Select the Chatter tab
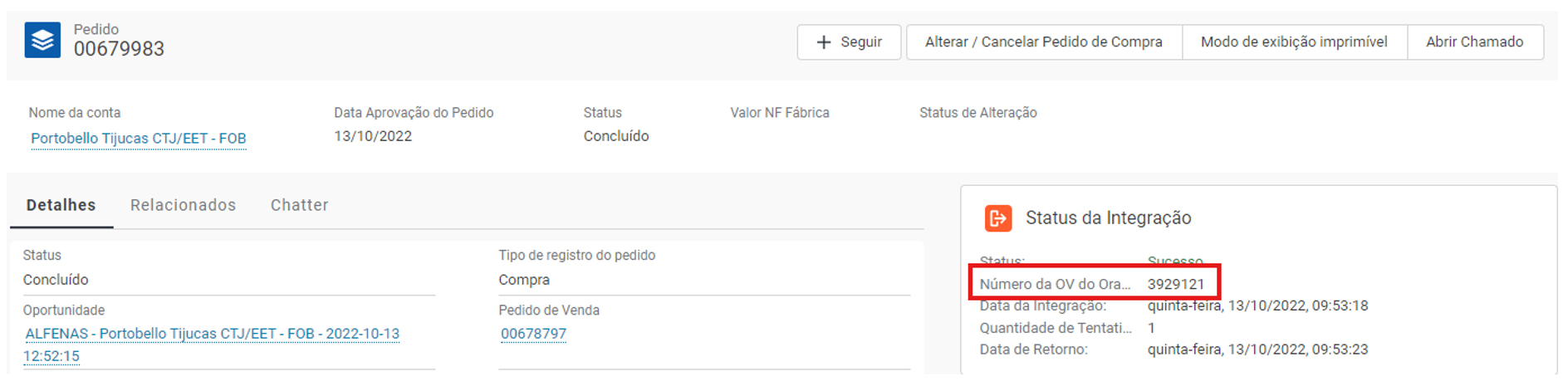Image resolution: width=1568 pixels, height=391 pixels. [299, 205]
